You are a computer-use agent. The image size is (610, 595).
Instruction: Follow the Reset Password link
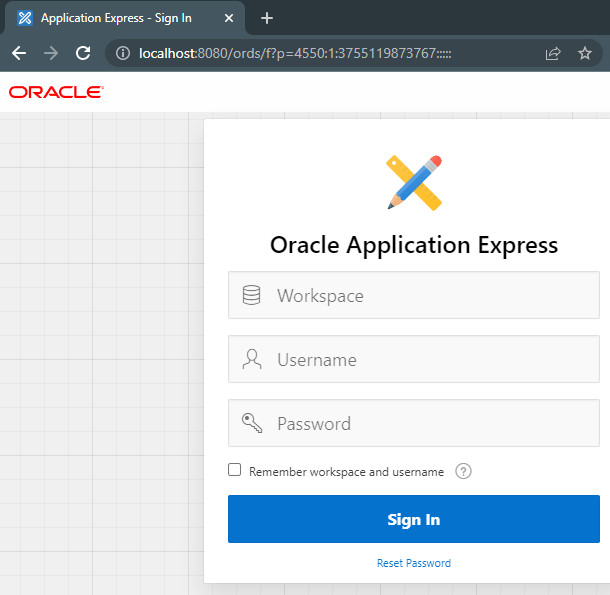413,563
